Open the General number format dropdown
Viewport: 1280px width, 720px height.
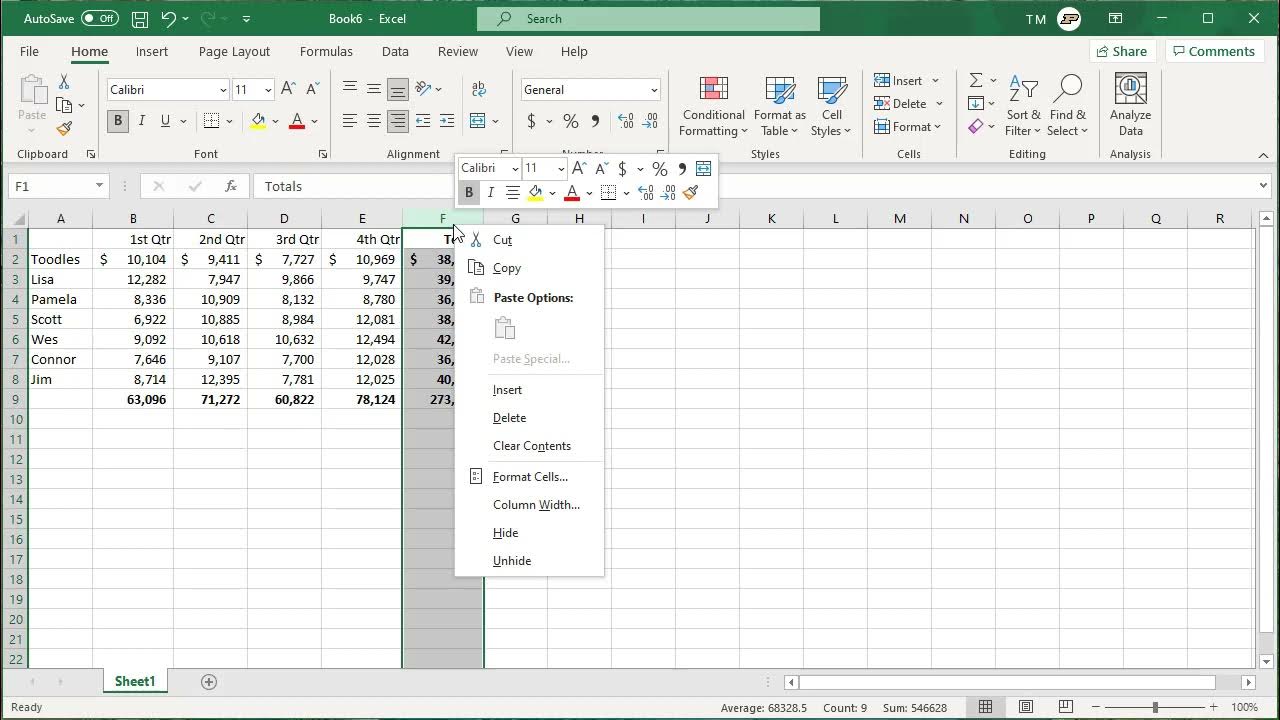(x=654, y=90)
